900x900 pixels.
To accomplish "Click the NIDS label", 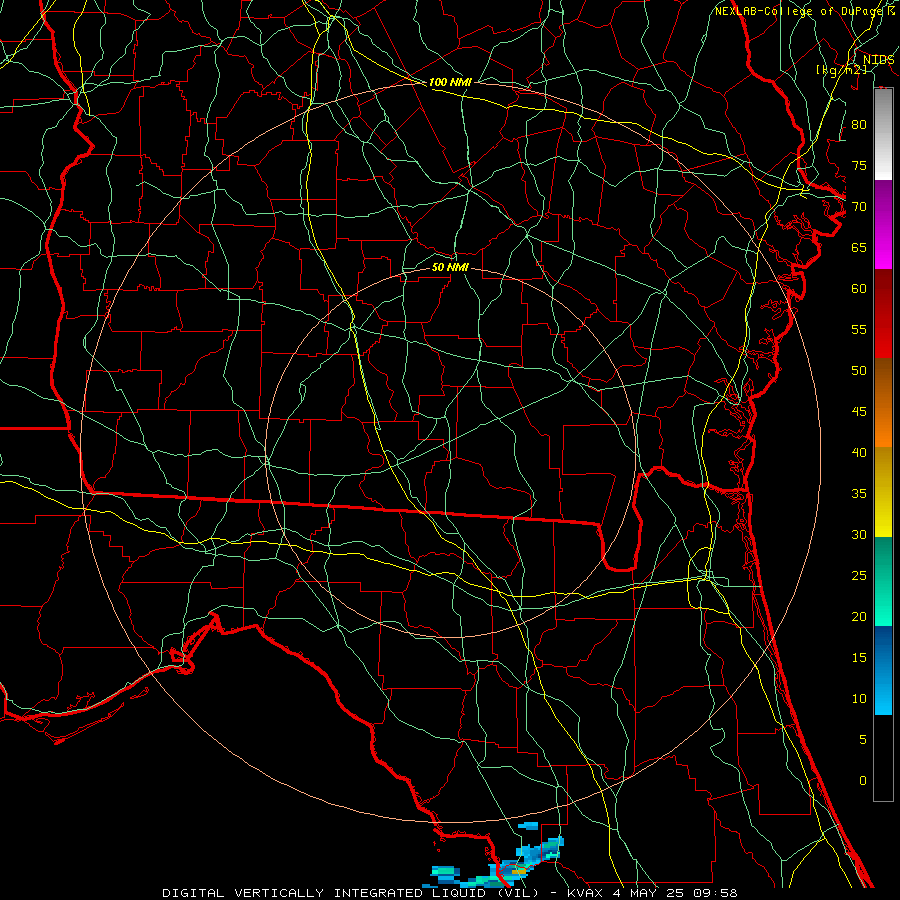I will click(878, 60).
